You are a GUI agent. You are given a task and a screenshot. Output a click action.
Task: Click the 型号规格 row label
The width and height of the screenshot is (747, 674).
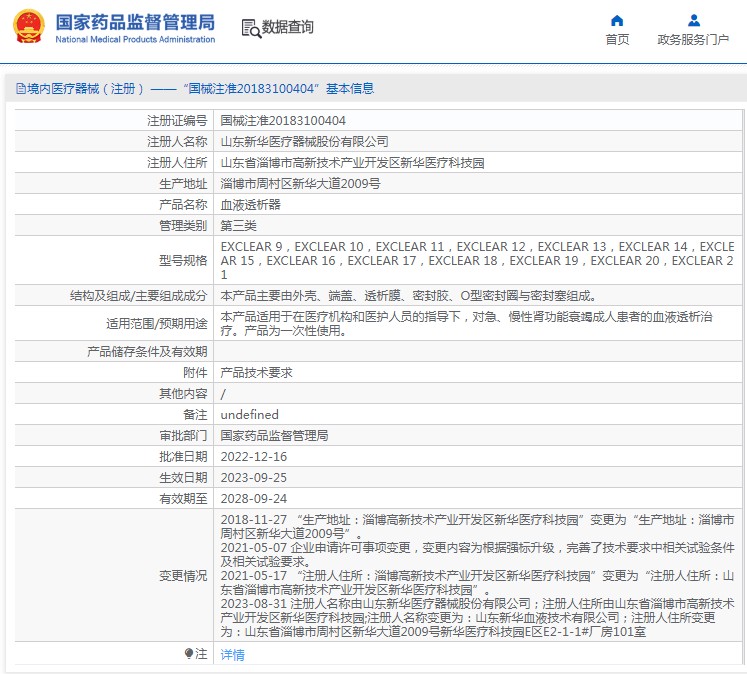click(183, 261)
